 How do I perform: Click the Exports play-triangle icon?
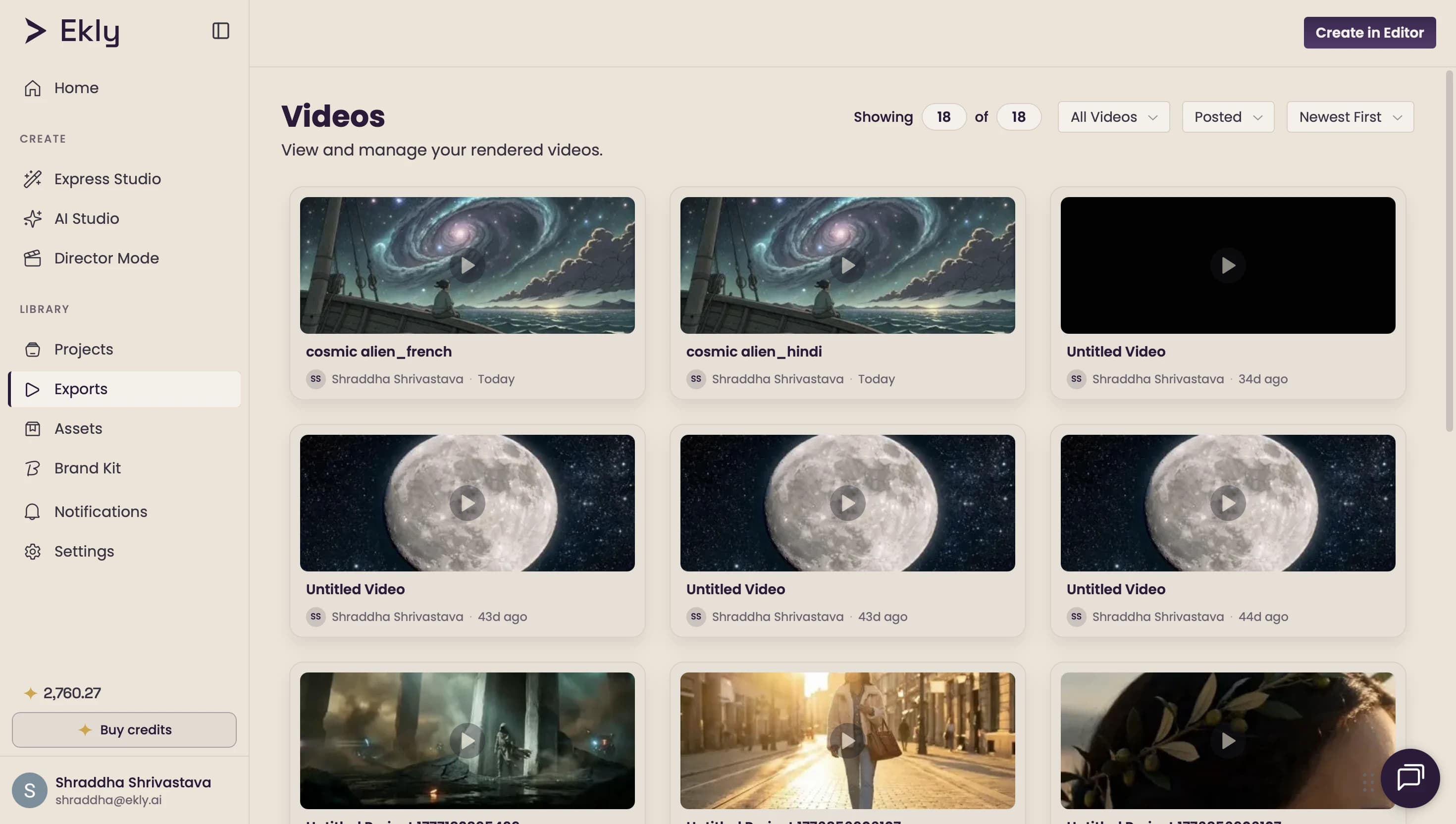pos(32,389)
